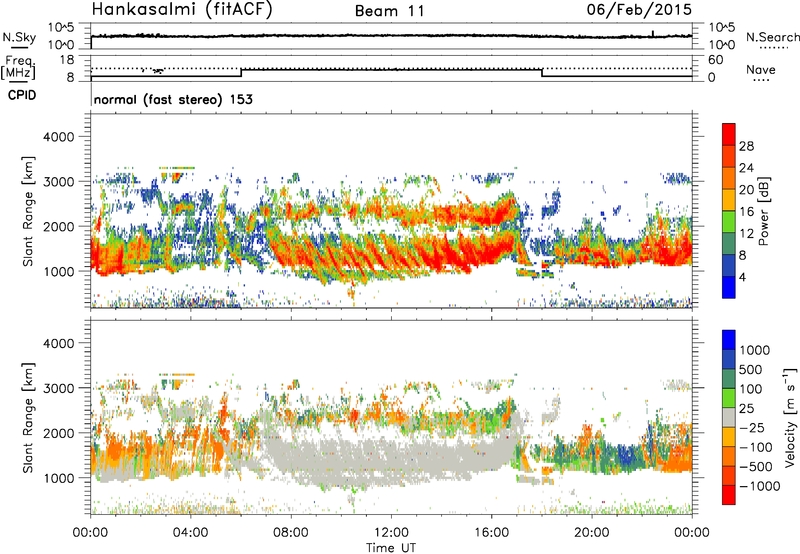Click the red band of the power color bar
Viewport: 800px width, 554px height.
tap(729, 134)
